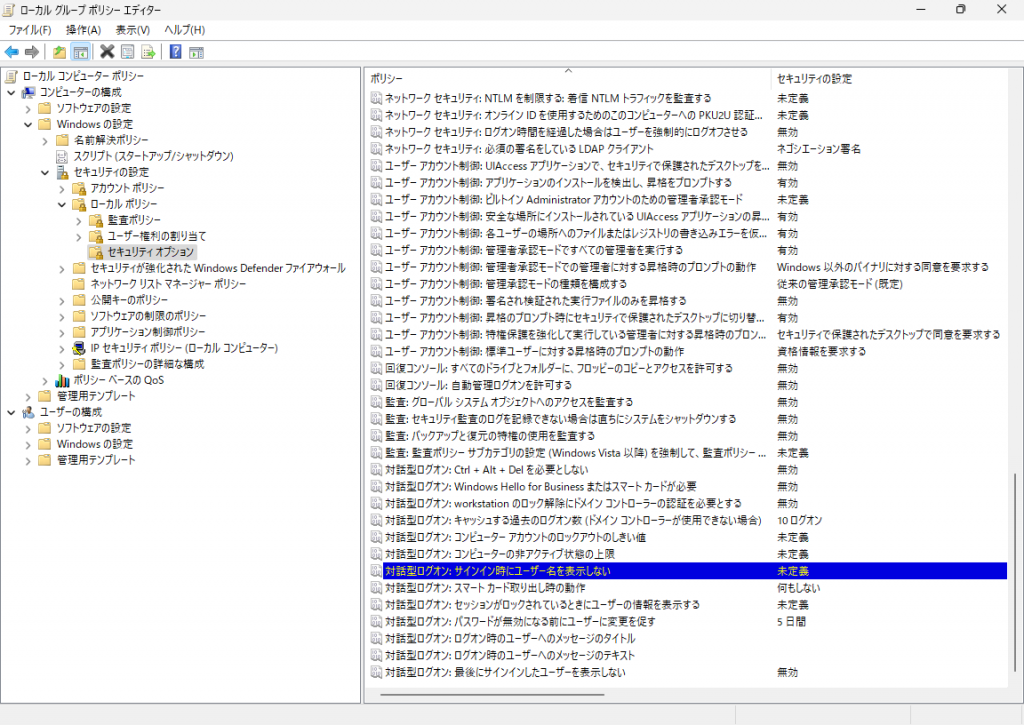Click the Up one level folder icon
Screen dimensions: 1024x725
[x=59, y=52]
